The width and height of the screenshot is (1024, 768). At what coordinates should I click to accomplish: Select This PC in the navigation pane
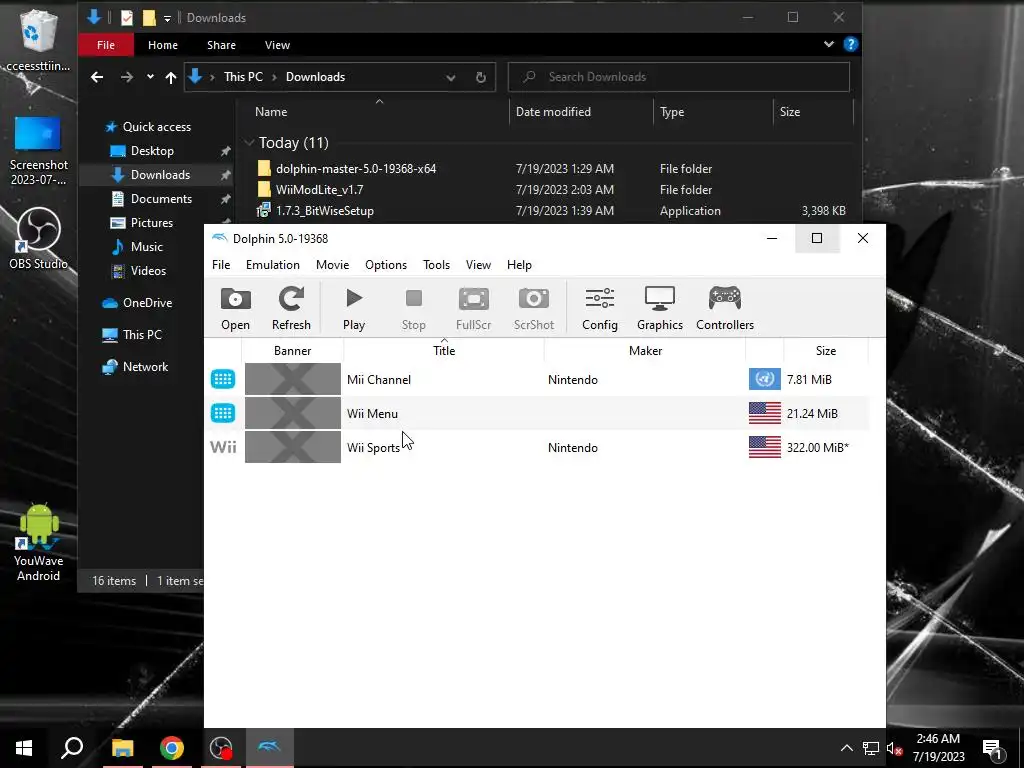(142, 335)
